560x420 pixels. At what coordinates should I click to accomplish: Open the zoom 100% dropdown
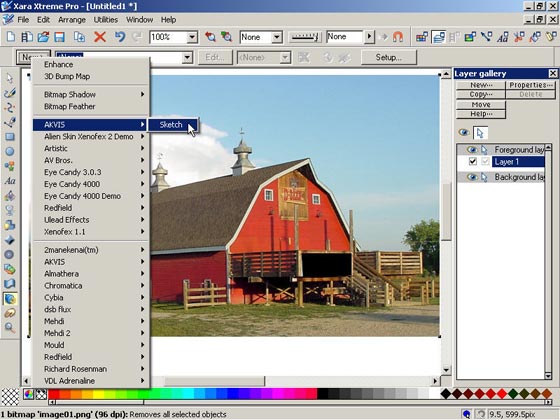point(192,37)
